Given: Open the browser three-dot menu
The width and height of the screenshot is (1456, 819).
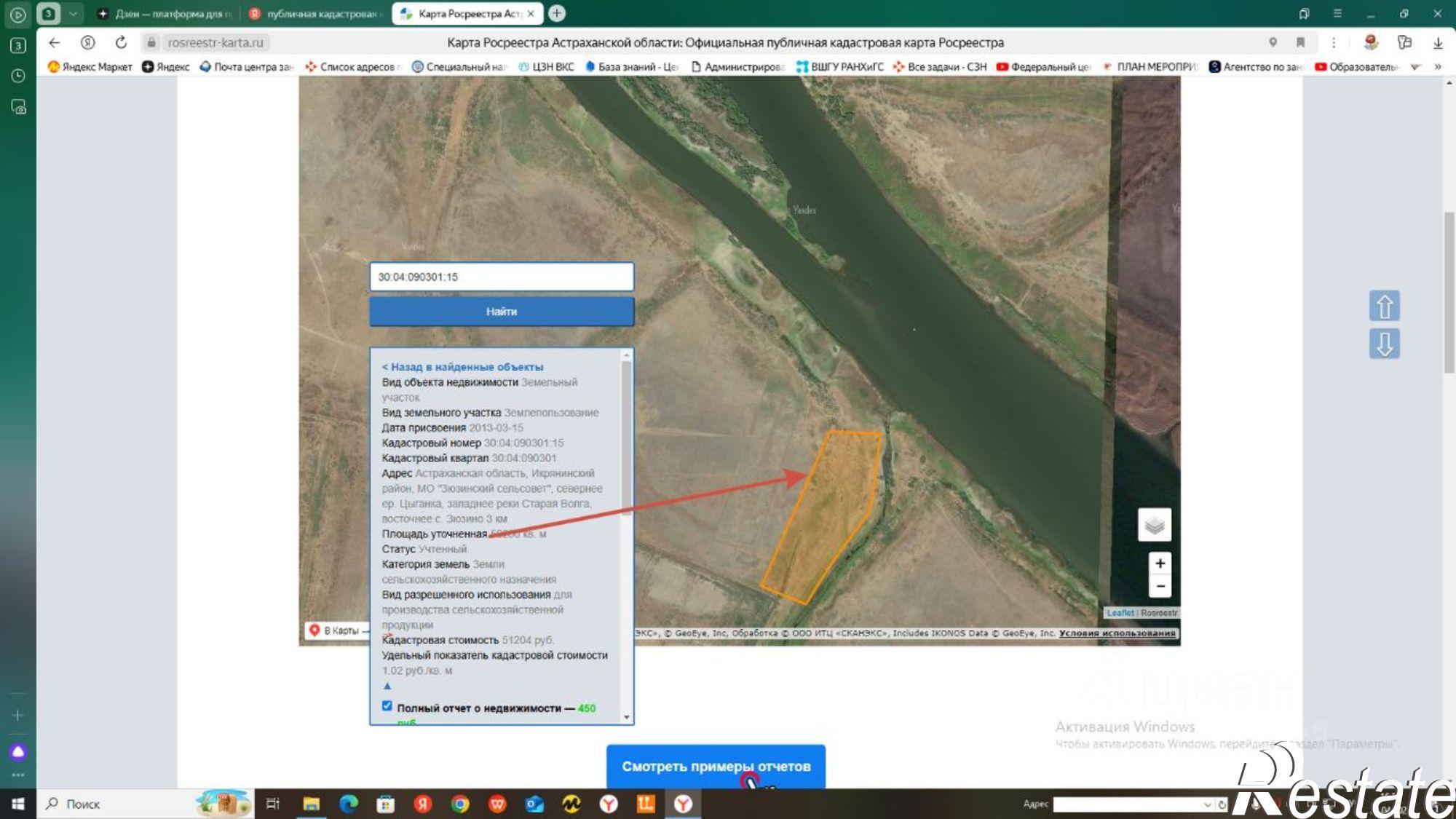Looking at the screenshot, I should tap(1334, 42).
